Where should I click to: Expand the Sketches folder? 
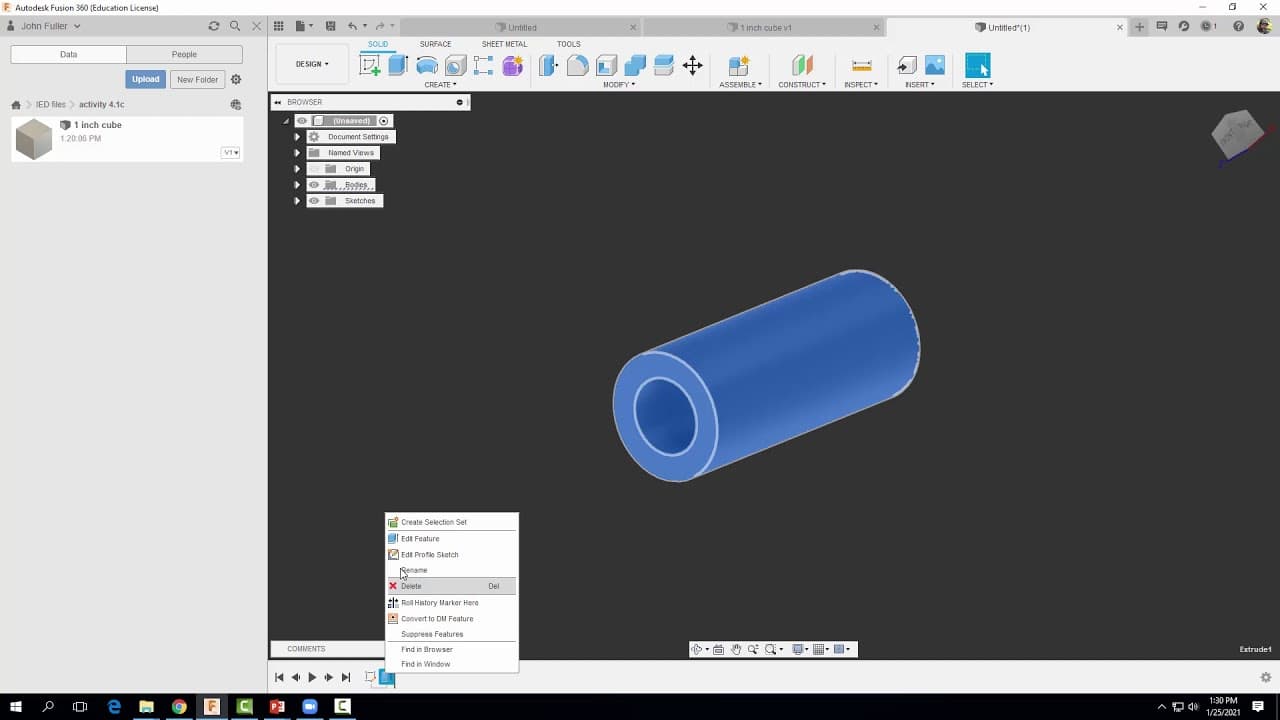coord(297,201)
